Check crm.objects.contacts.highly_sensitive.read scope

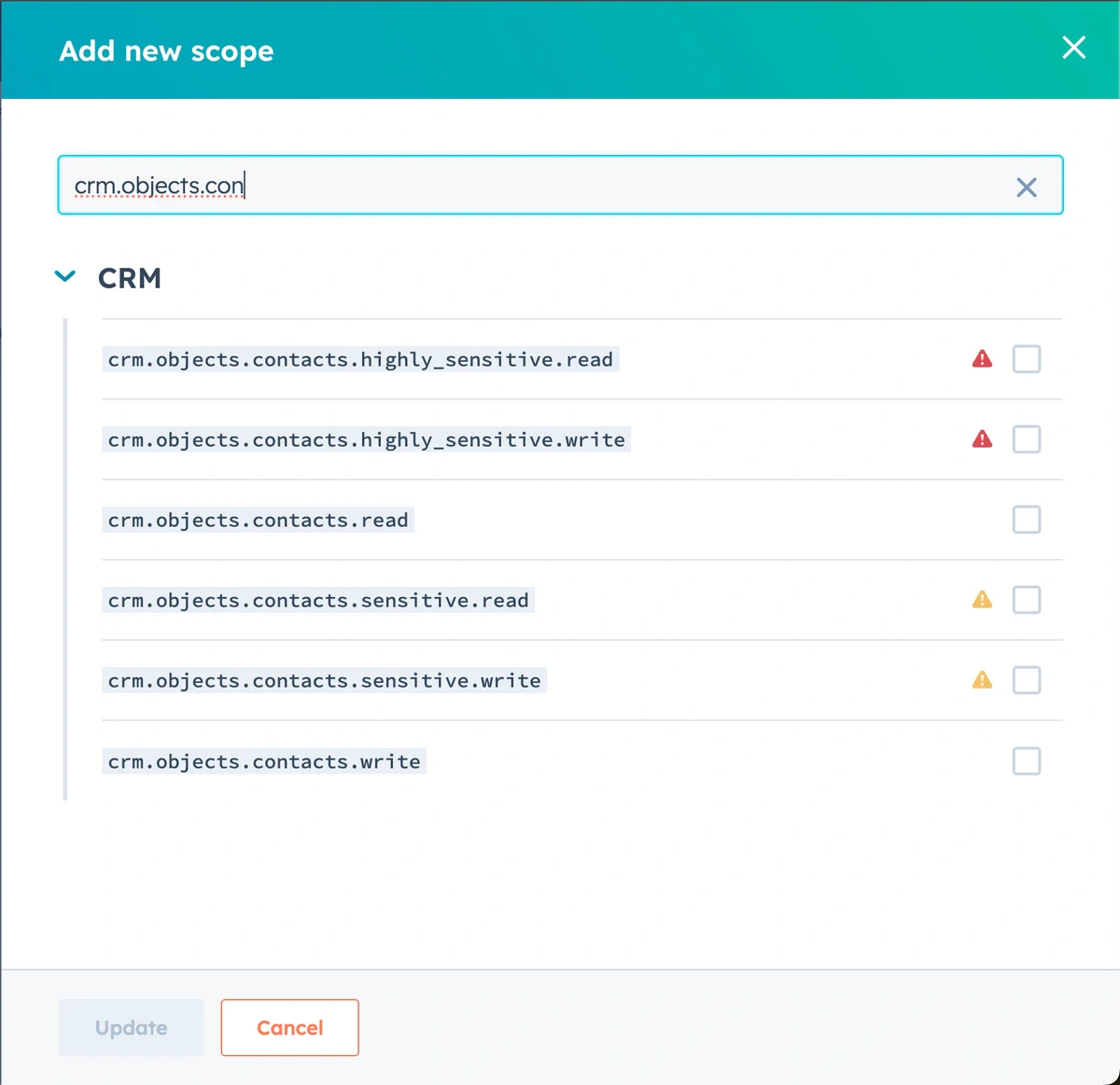[x=1027, y=359]
